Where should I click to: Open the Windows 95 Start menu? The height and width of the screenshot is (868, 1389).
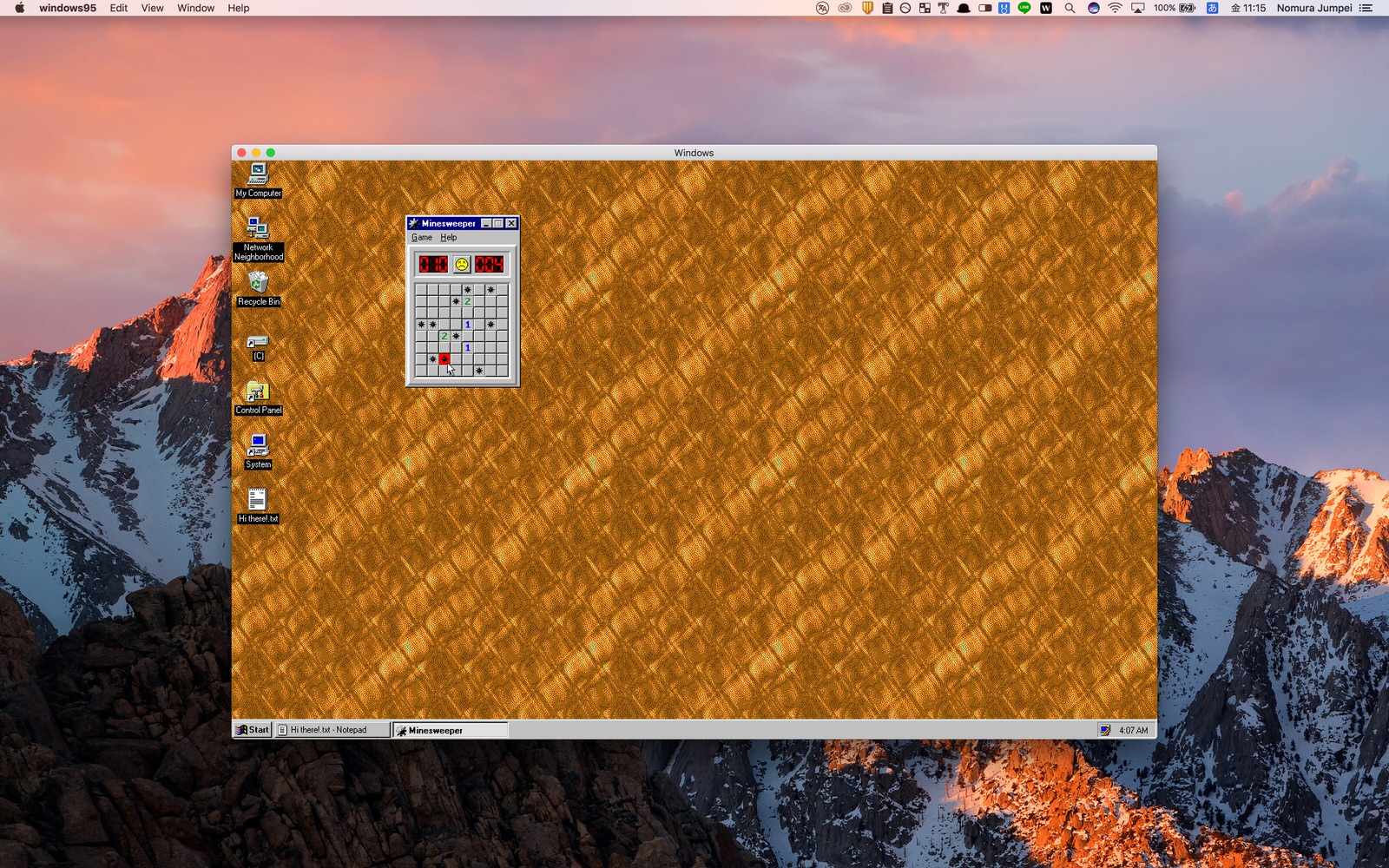(x=253, y=730)
